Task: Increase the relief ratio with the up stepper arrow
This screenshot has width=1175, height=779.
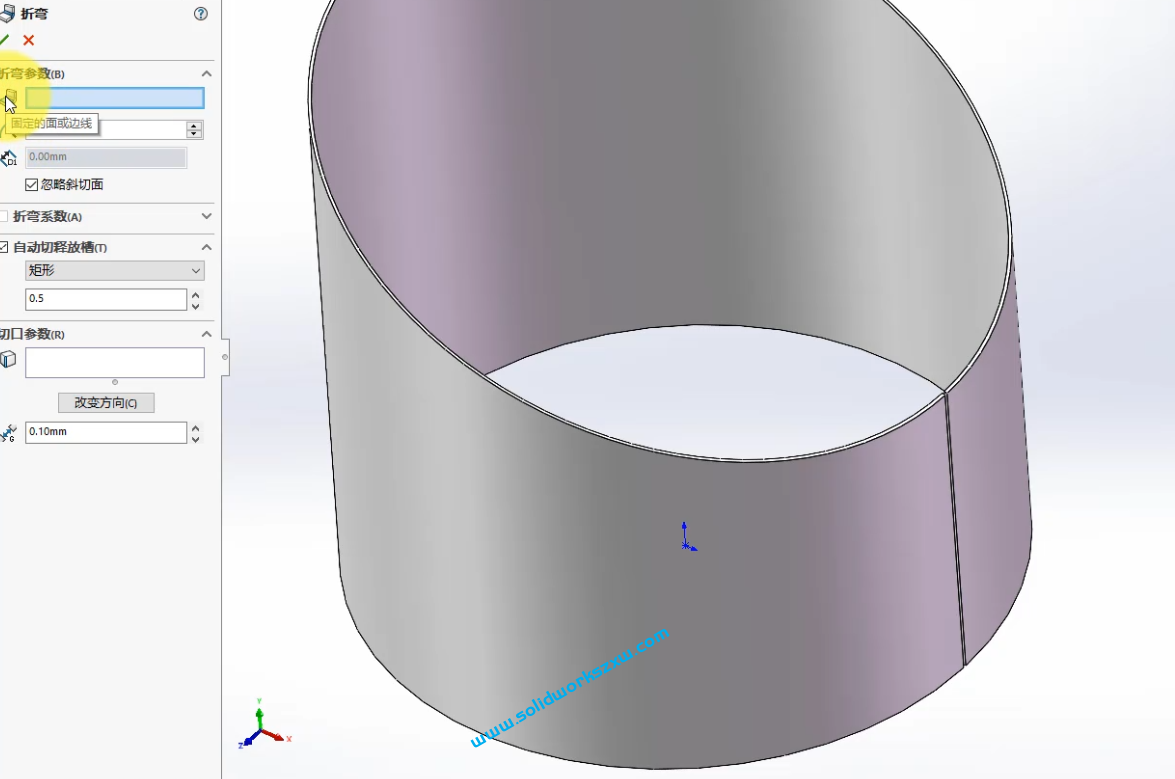Action: coord(195,293)
